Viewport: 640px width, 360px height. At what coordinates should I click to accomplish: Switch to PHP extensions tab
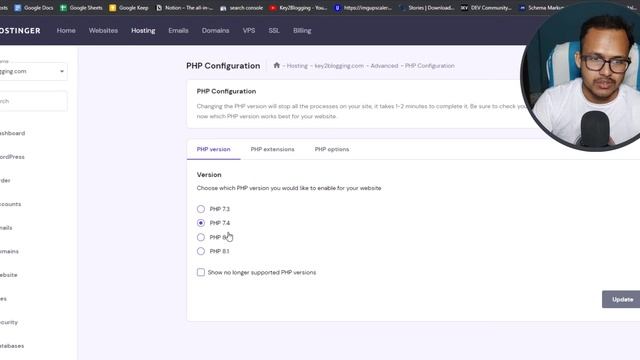(x=273, y=149)
